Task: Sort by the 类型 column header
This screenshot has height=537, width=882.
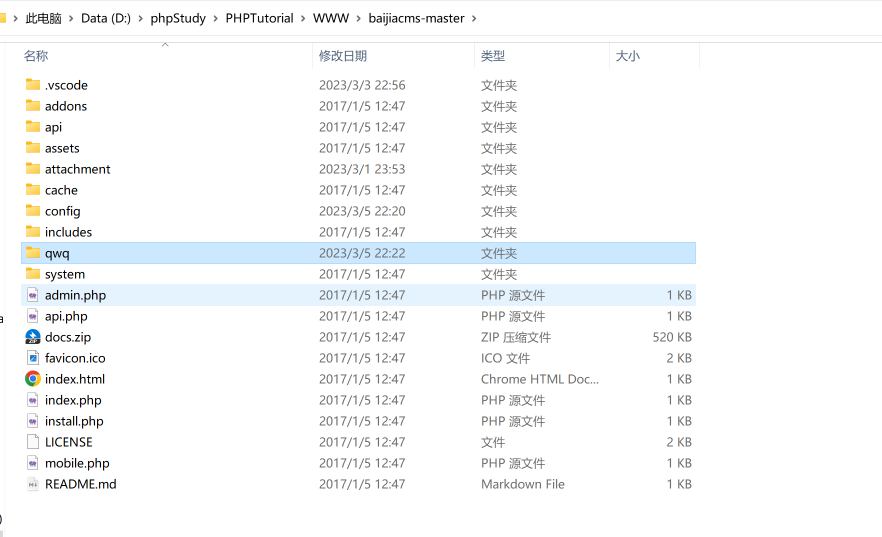Action: (x=493, y=56)
